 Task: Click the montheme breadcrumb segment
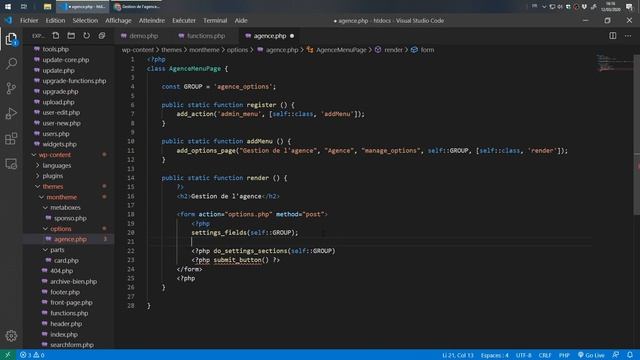204,50
